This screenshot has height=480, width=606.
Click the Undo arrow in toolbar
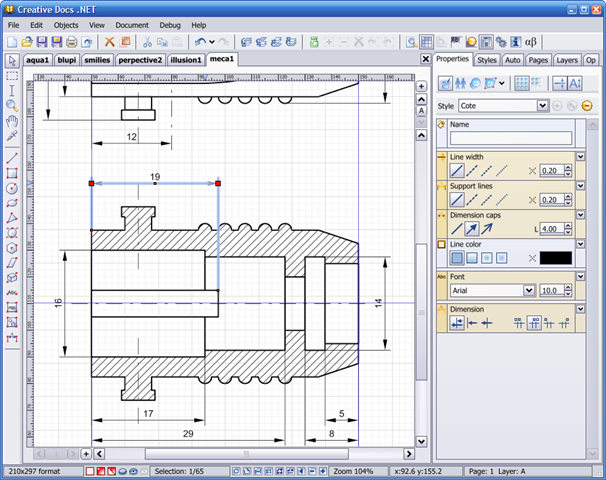pos(200,42)
